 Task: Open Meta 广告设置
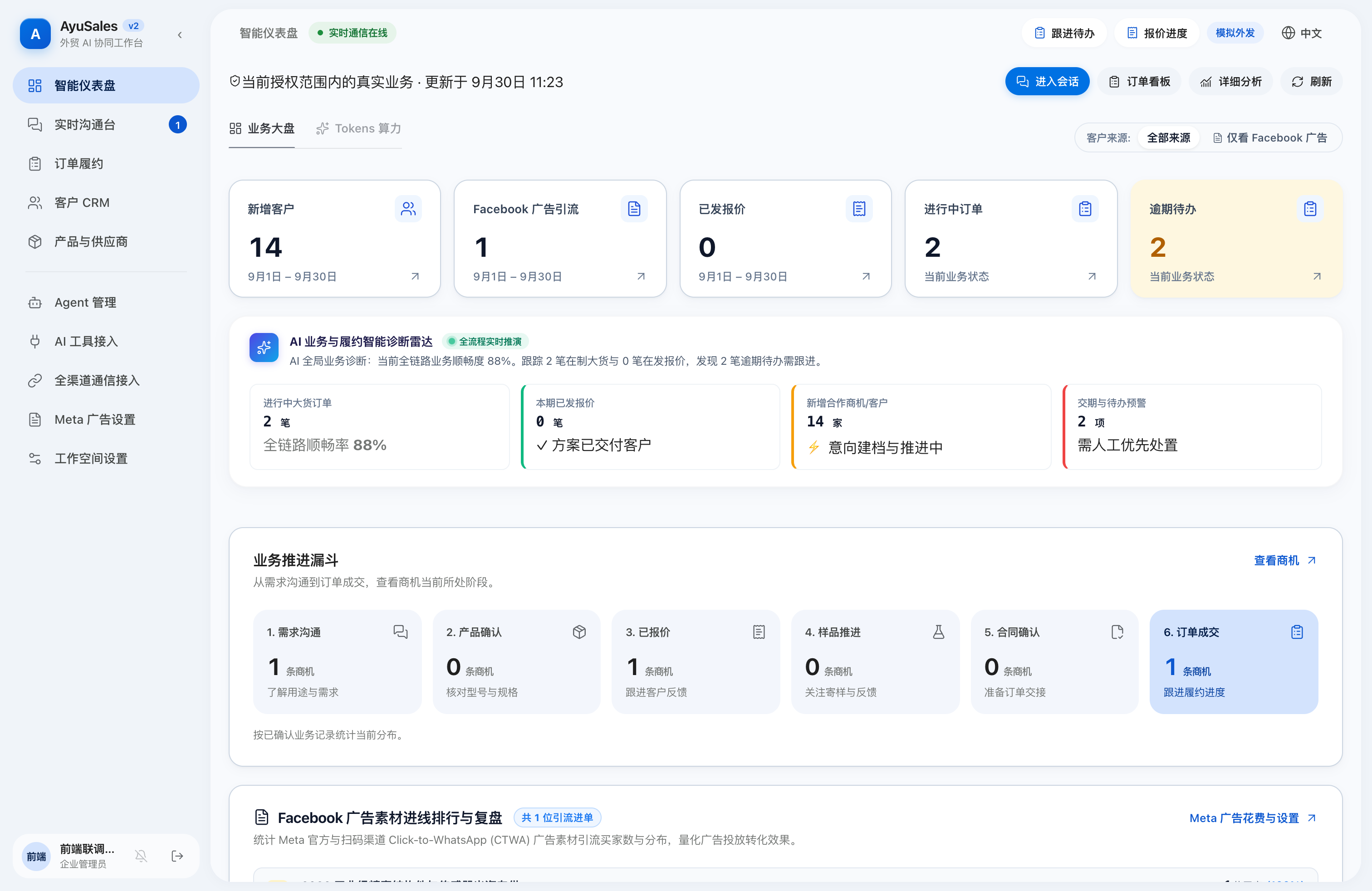[x=106, y=420]
